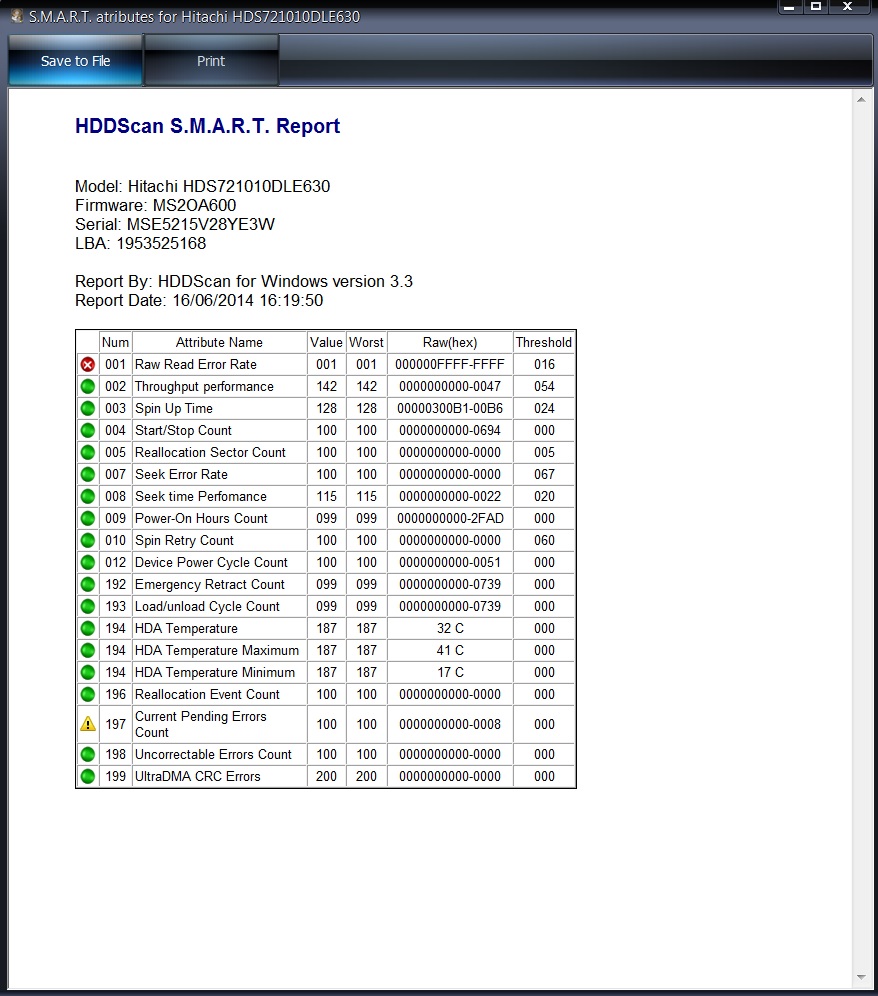
Task: Click the scroll down arrow on scrollbar
Action: pyautogui.click(x=860, y=977)
